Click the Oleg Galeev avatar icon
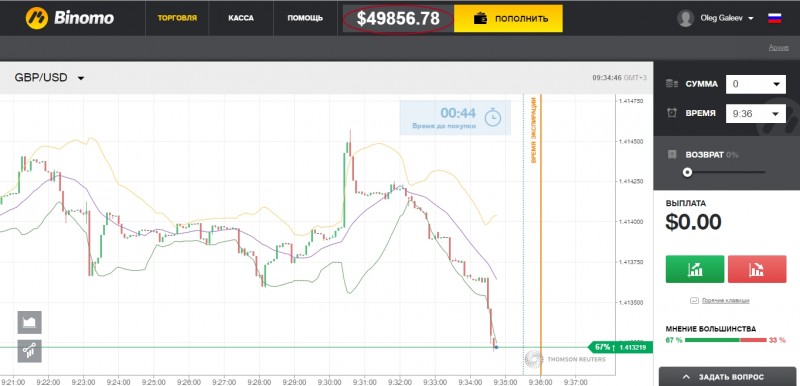The width and height of the screenshot is (800, 386). (685, 18)
